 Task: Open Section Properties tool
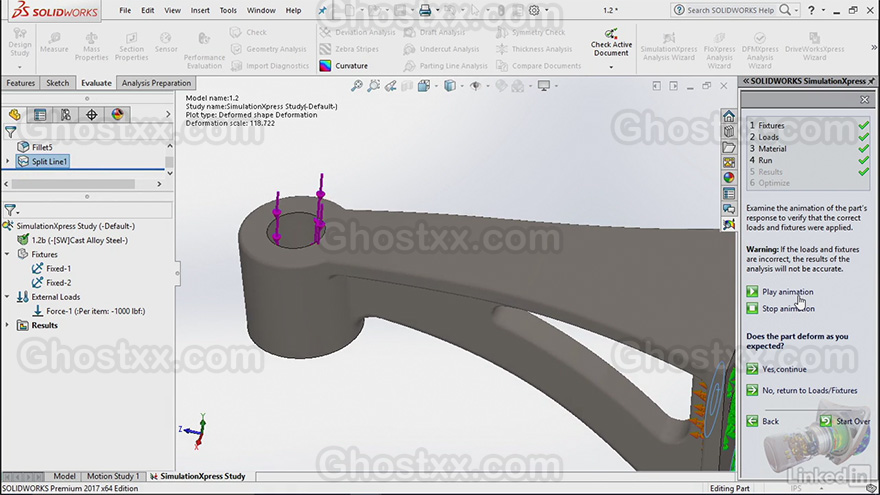pyautogui.click(x=131, y=46)
